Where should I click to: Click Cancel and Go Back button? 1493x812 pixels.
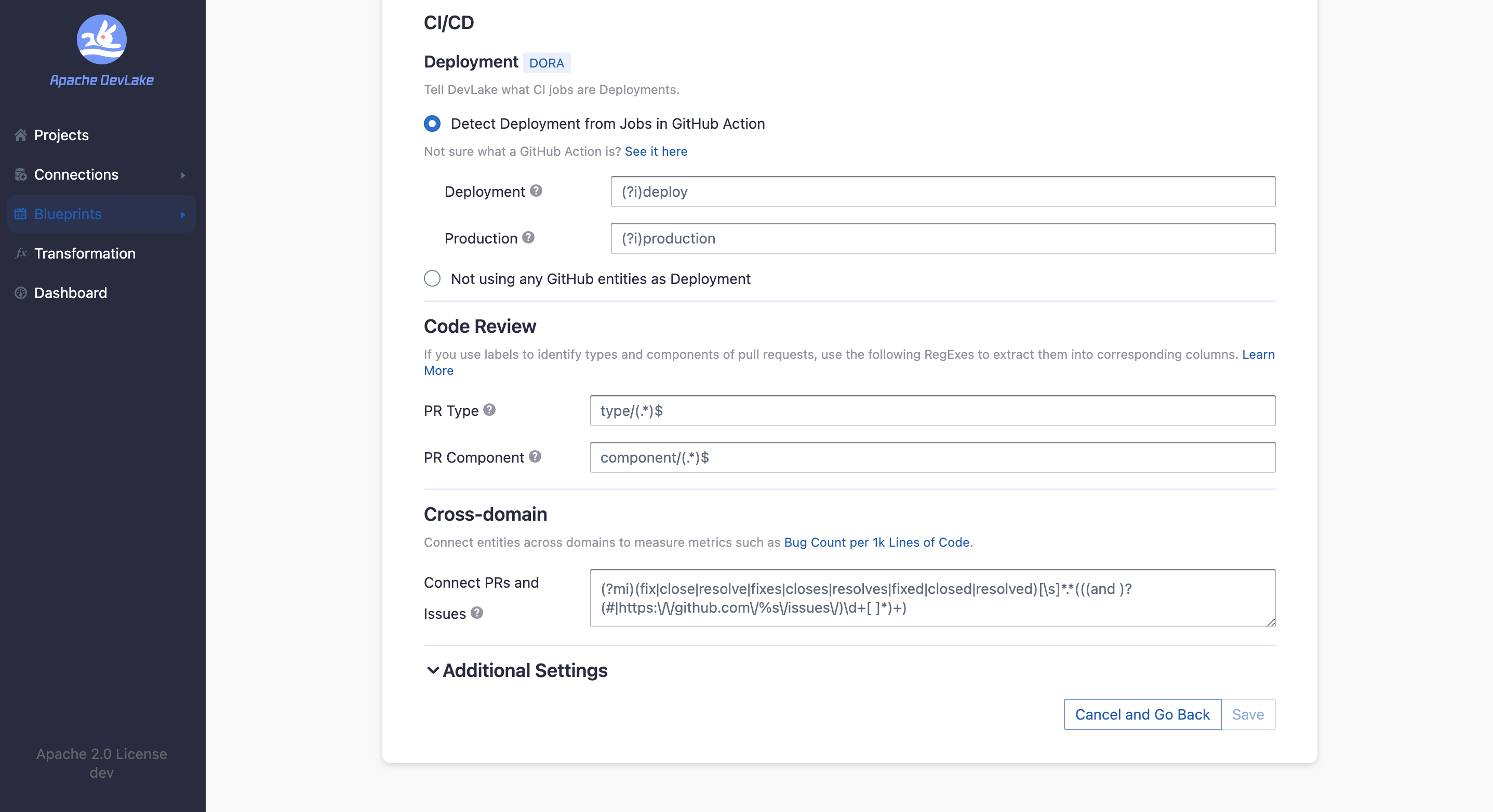(x=1142, y=714)
